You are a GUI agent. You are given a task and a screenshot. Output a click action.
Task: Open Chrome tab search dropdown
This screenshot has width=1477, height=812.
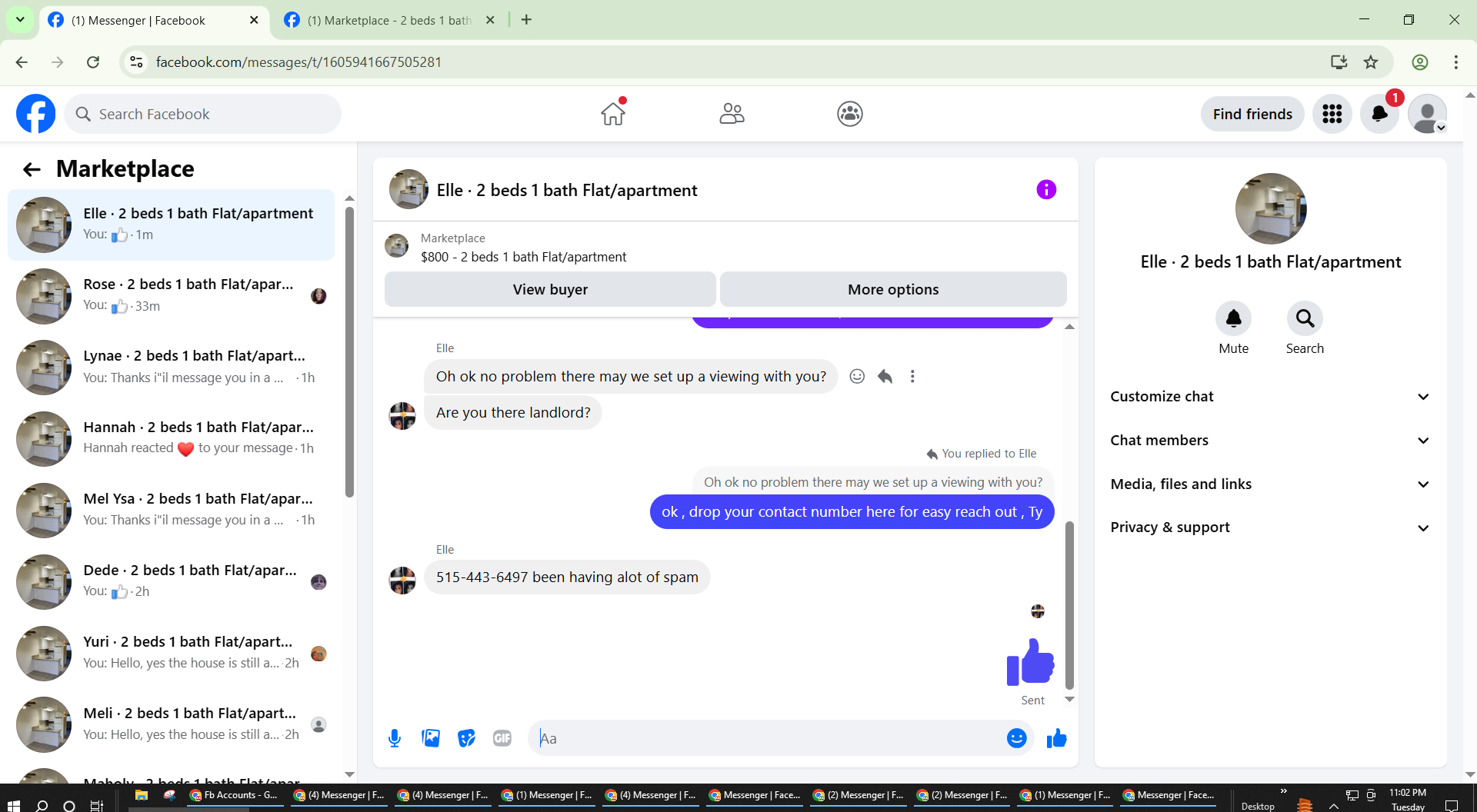[x=20, y=20]
